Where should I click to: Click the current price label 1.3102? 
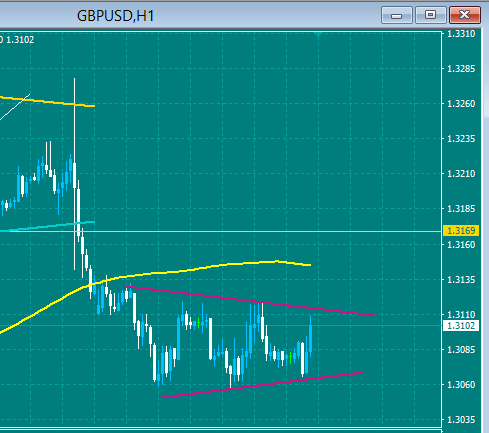[461, 326]
